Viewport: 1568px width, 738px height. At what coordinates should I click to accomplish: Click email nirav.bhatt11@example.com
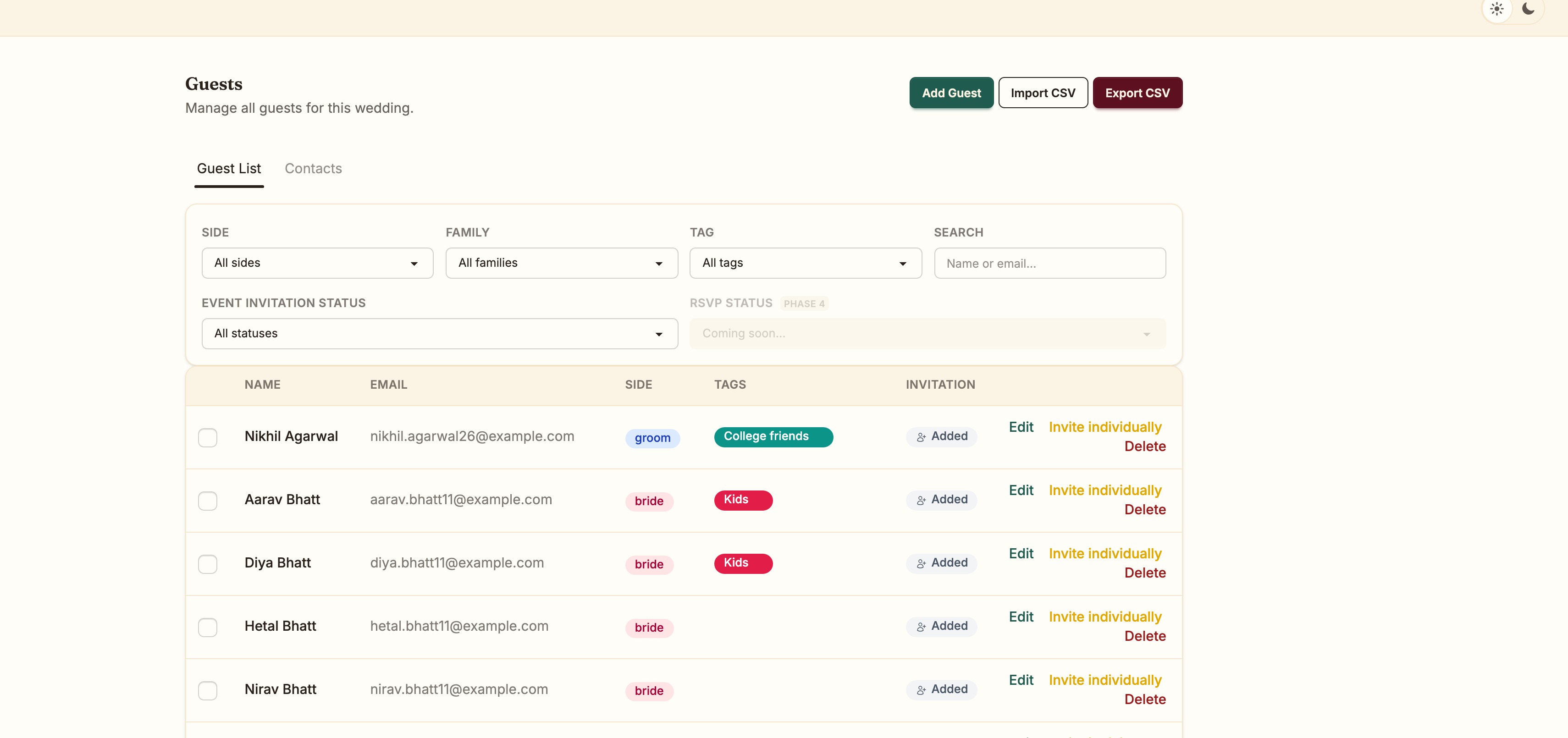(x=459, y=689)
